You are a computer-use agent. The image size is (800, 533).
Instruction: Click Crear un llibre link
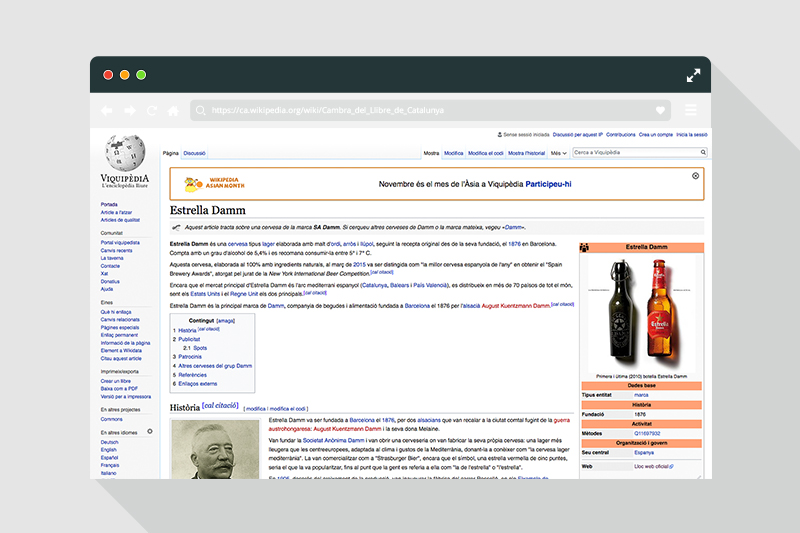point(115,381)
